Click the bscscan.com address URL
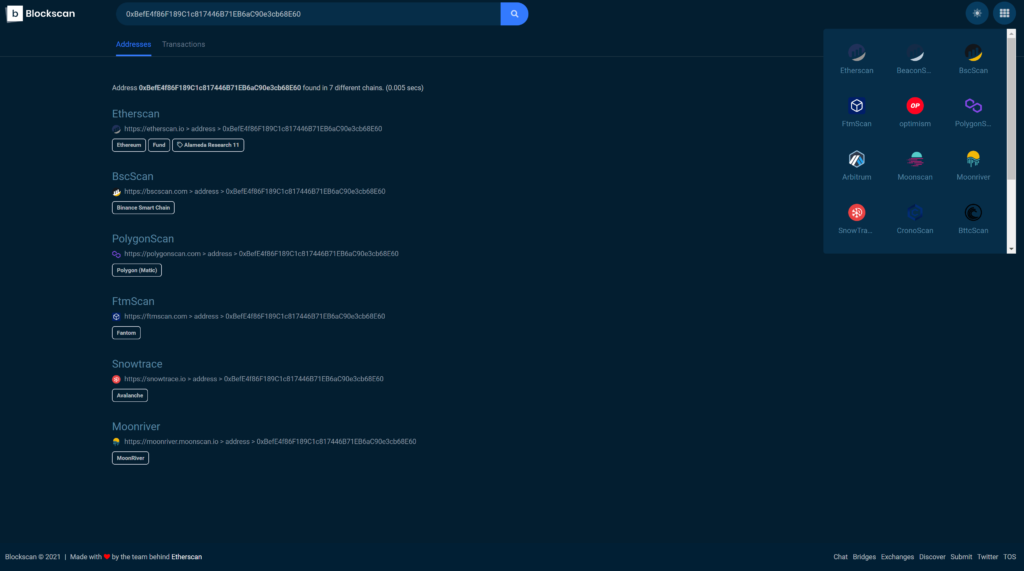 coord(255,191)
